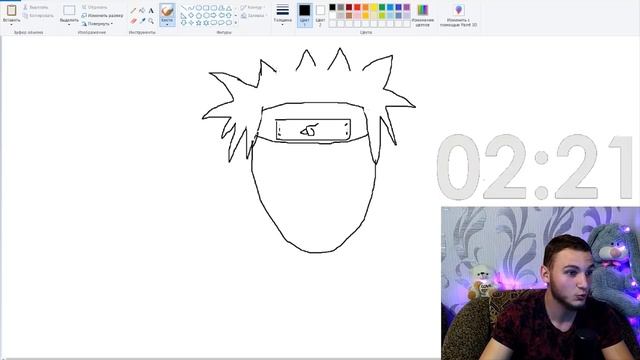Click Edit with Paint 3D button
Viewport: 640px width, 360px height.
point(458,16)
